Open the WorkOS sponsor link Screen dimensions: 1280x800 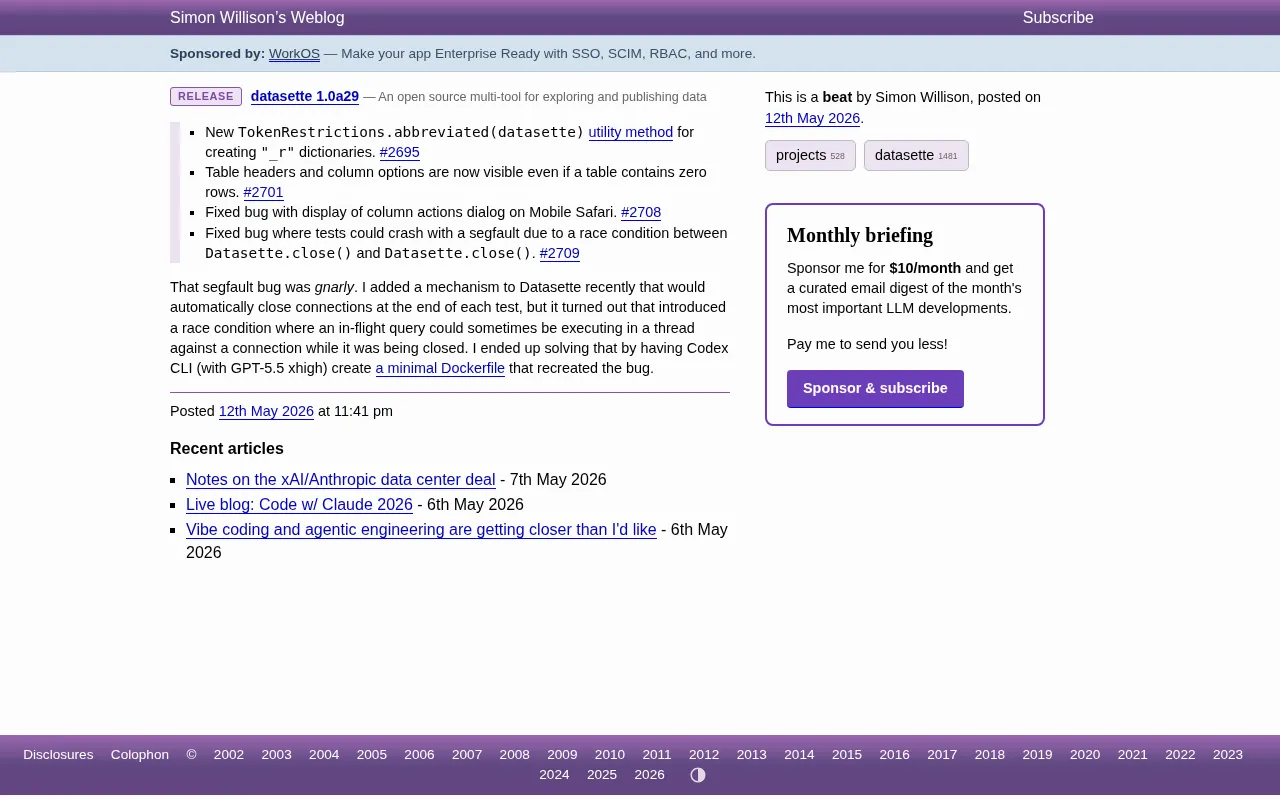click(294, 54)
